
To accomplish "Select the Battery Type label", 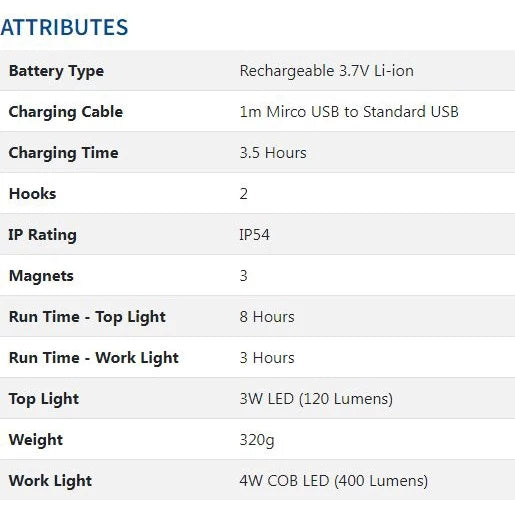I will point(56,71).
